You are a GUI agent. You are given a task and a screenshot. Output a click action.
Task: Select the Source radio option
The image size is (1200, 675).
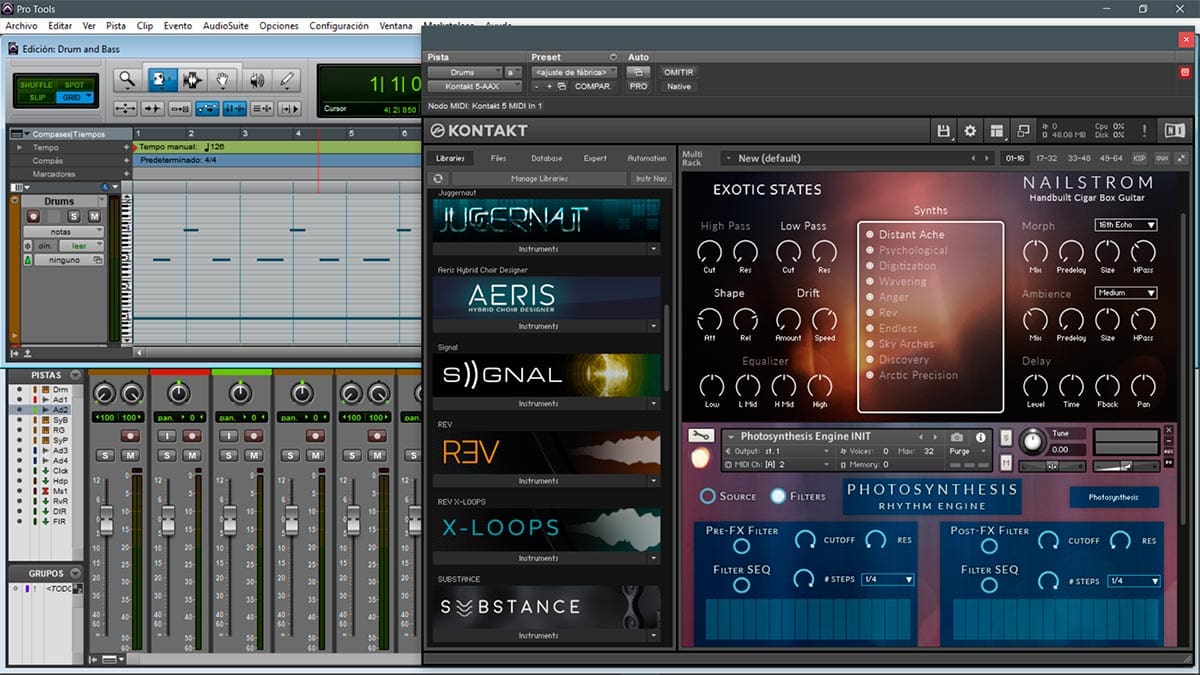pos(708,496)
